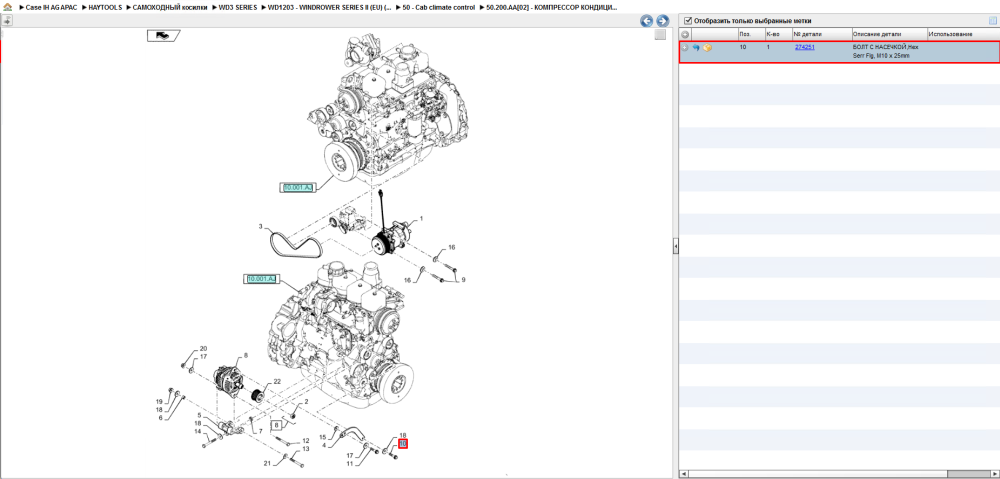Expand the row for part 274251
The height and width of the screenshot is (479, 1000).
pos(684,48)
